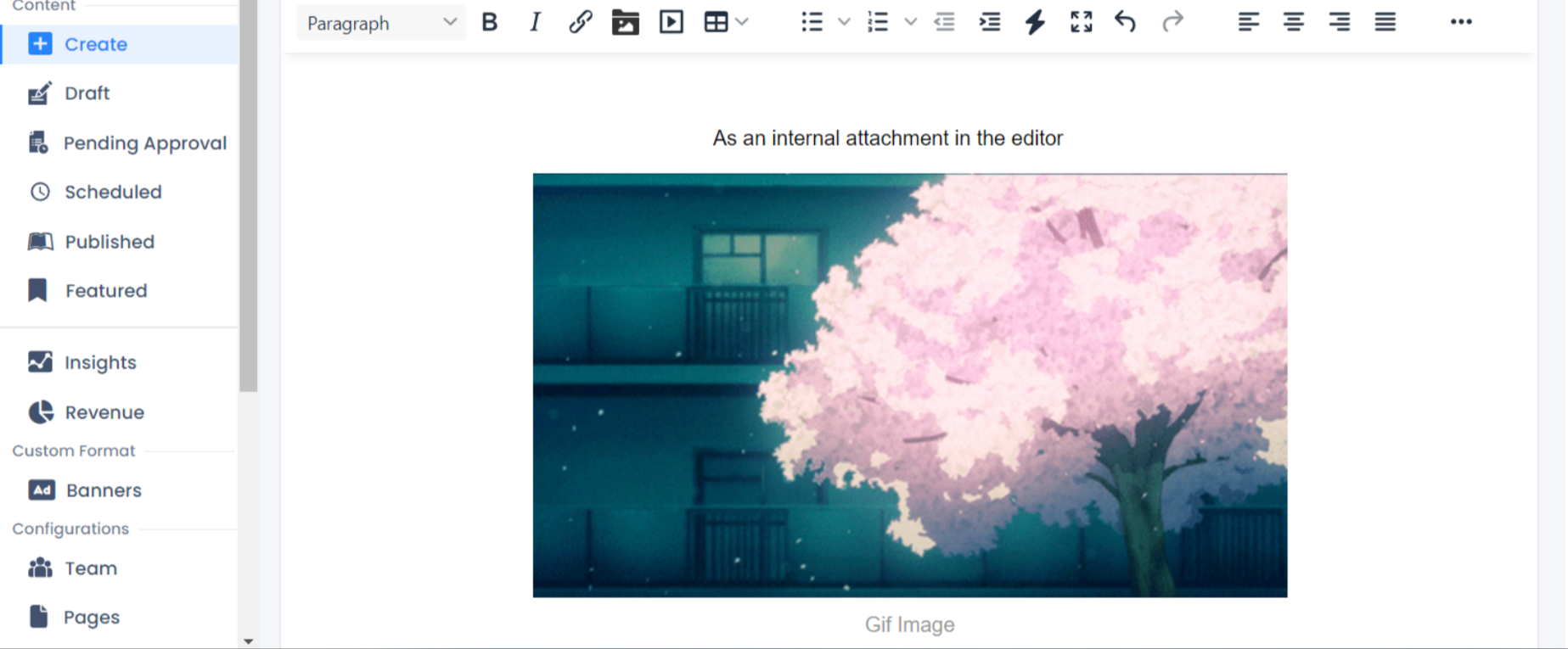Select the cherry blossom GIF image
Image resolution: width=1568 pixels, height=649 pixels.
point(909,385)
